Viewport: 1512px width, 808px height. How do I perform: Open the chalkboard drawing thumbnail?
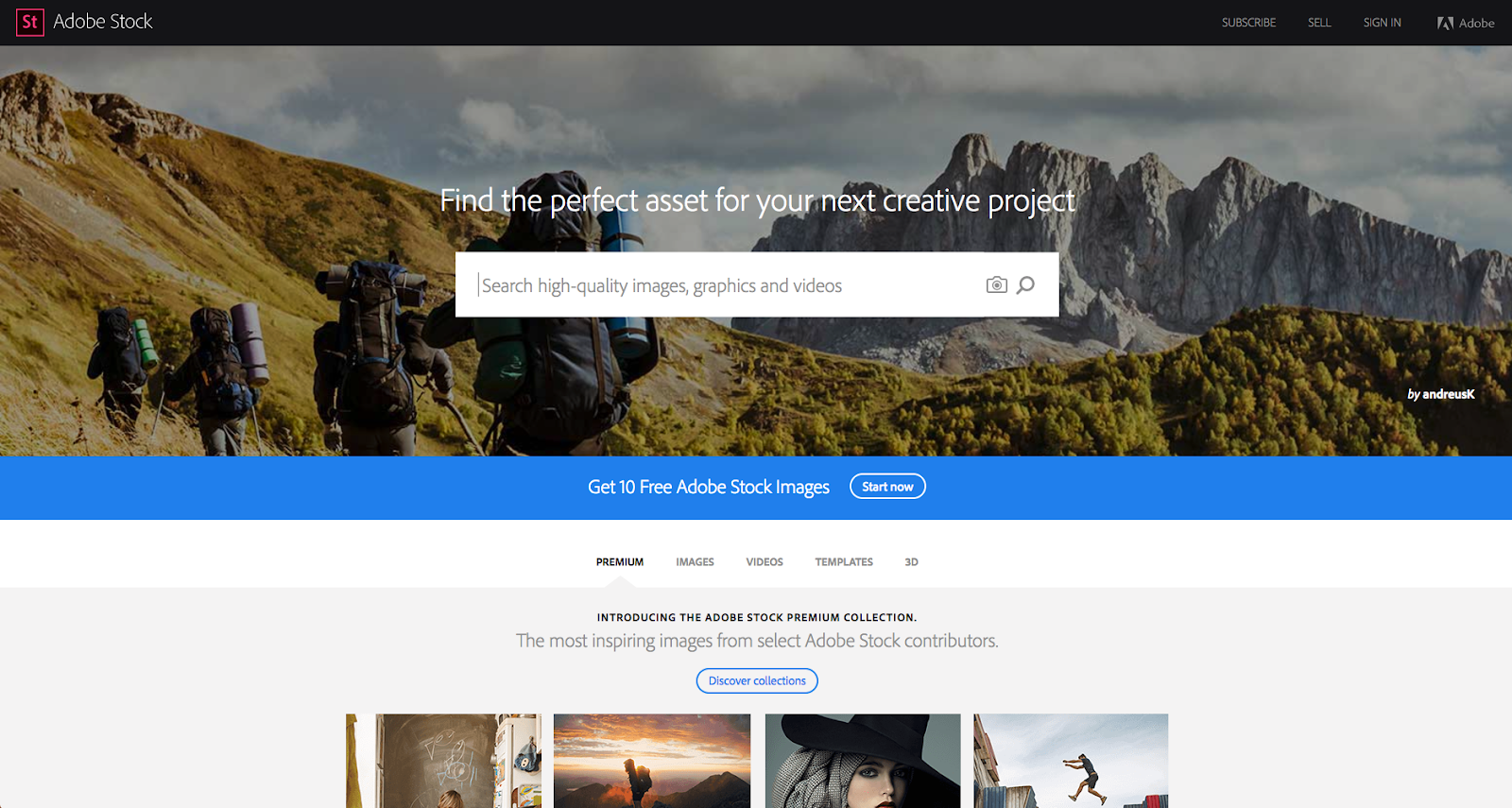tap(444, 761)
